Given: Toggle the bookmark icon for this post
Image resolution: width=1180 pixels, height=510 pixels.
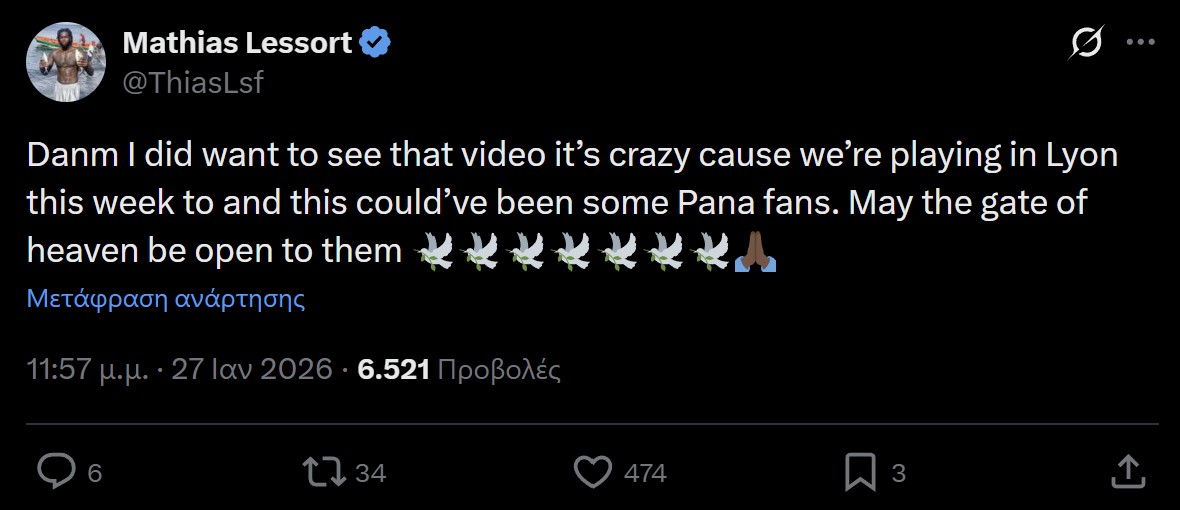Looking at the screenshot, I should 860,472.
